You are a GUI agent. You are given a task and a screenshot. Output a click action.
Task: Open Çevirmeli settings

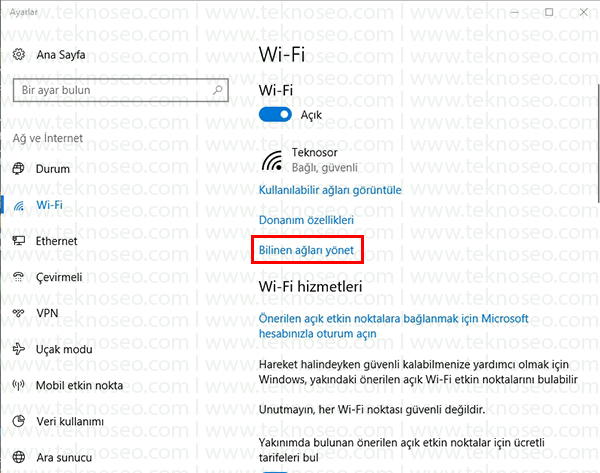[59, 277]
